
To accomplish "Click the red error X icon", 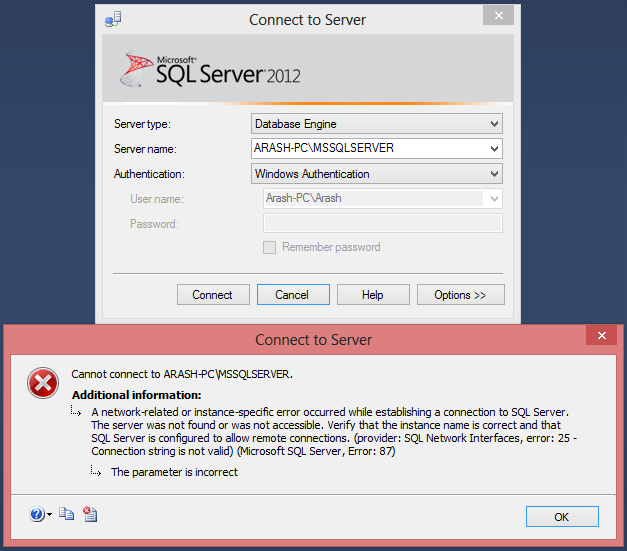I will point(43,383).
